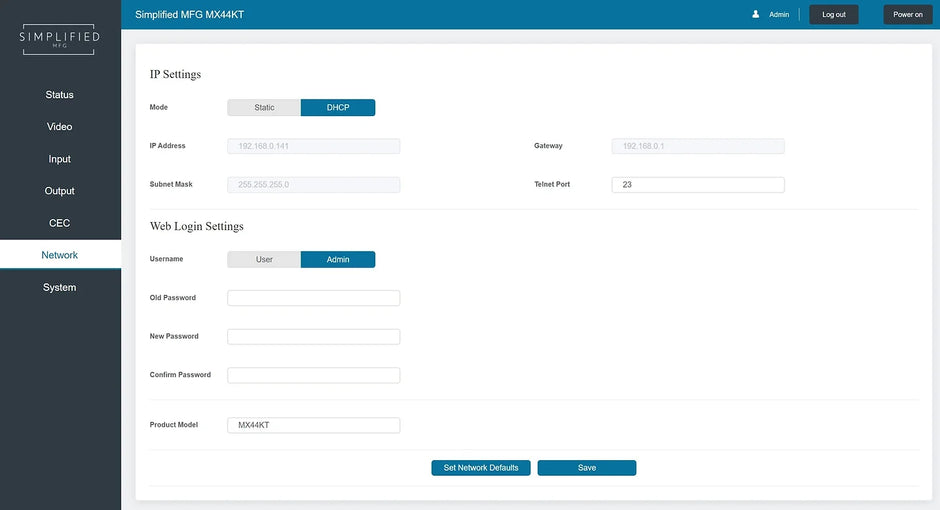Screen dimensions: 940x510
Task: Click the Simplified MFG logo
Action: coord(60,38)
